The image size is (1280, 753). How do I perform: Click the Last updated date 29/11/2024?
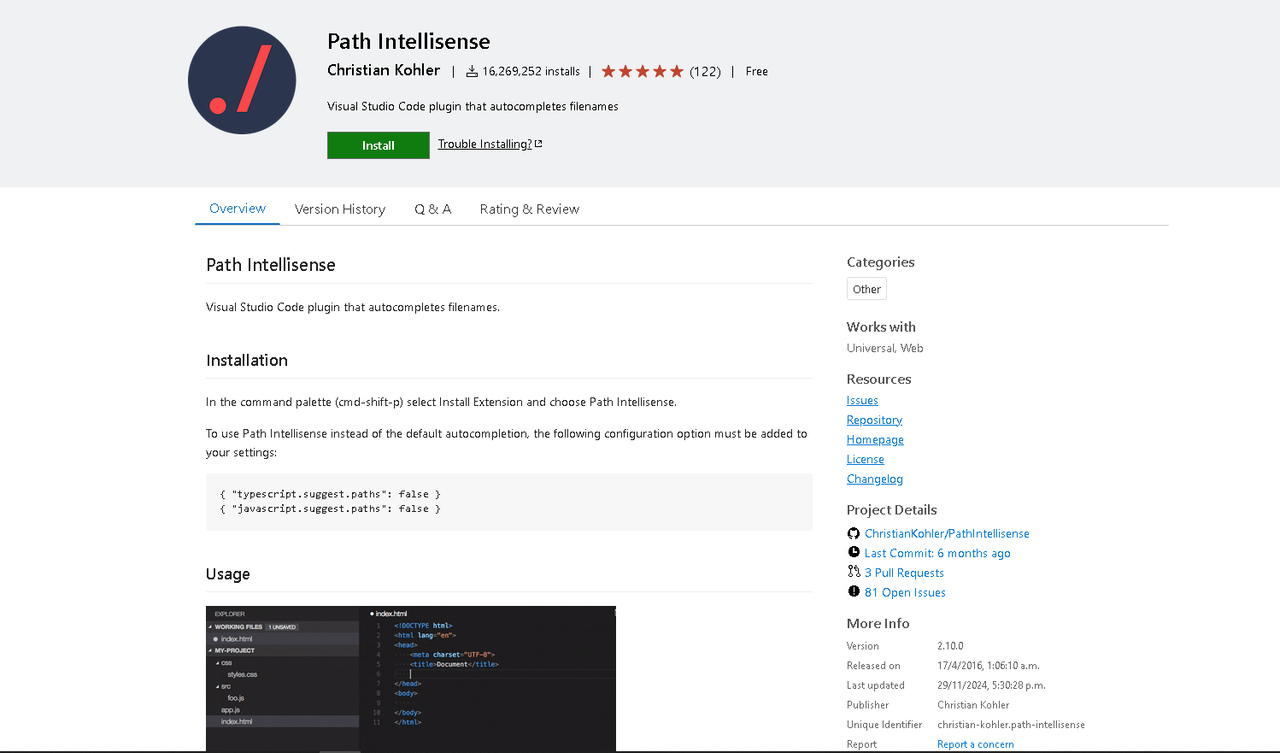991,685
